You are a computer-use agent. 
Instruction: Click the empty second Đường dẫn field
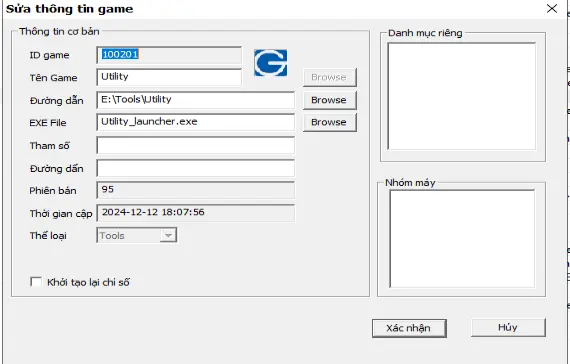coord(196,168)
